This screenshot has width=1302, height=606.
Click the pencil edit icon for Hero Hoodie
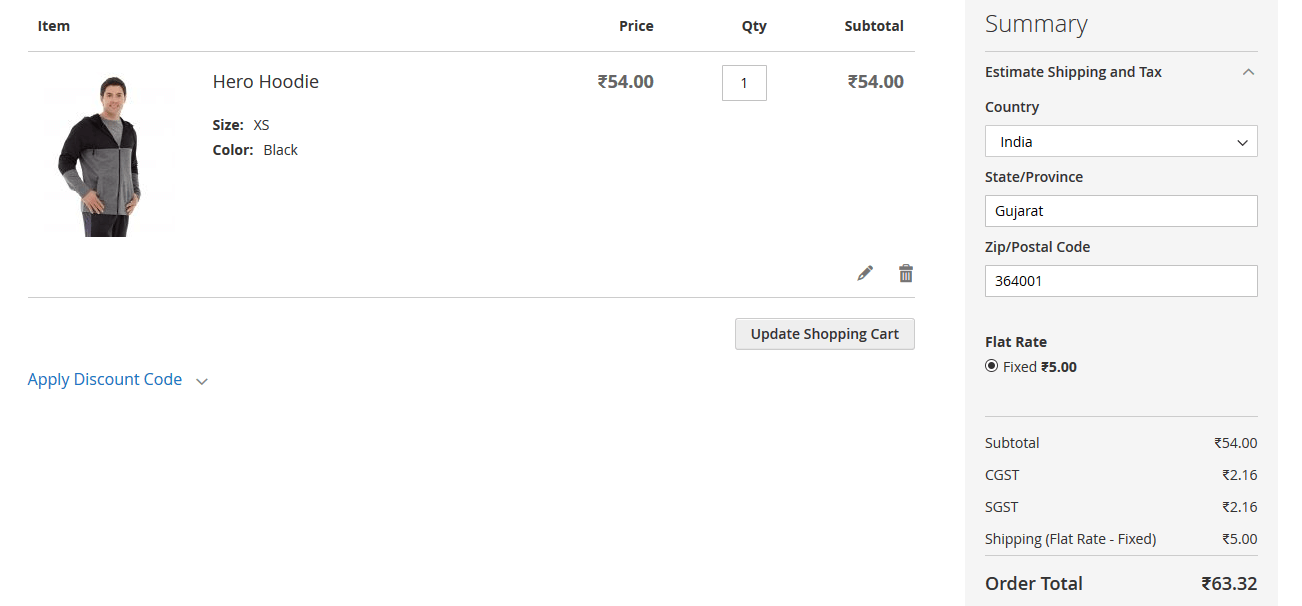coord(865,273)
